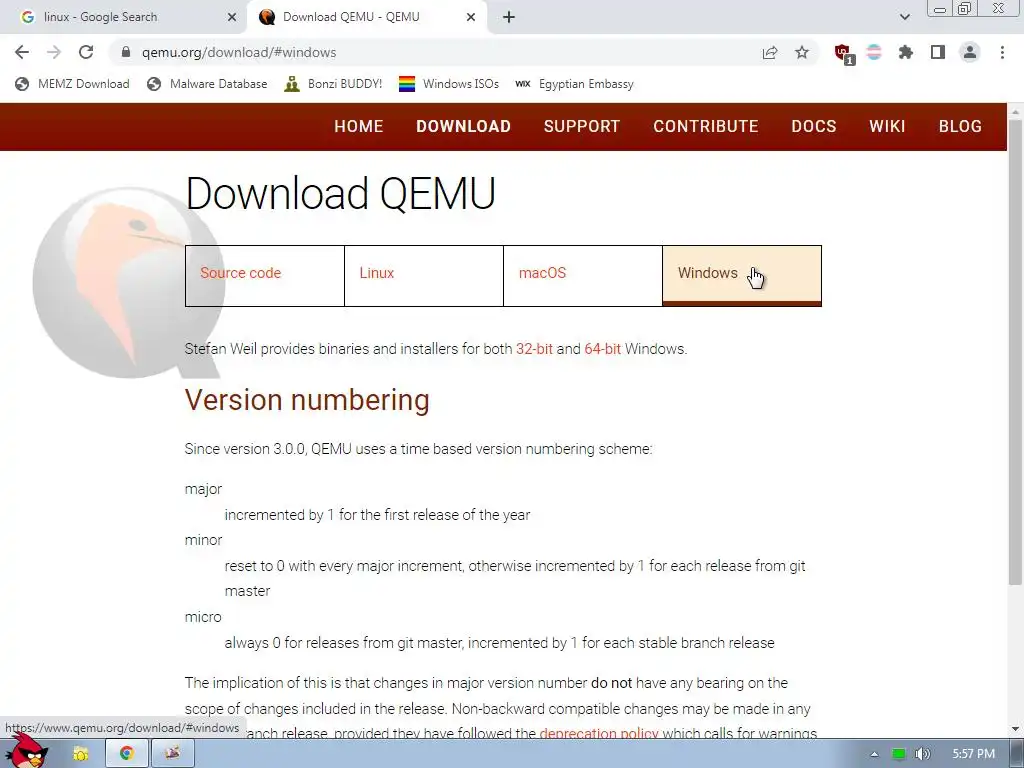This screenshot has height=768, width=1024.
Task: Follow the 32-bit Windows binaries link
Action: click(534, 349)
